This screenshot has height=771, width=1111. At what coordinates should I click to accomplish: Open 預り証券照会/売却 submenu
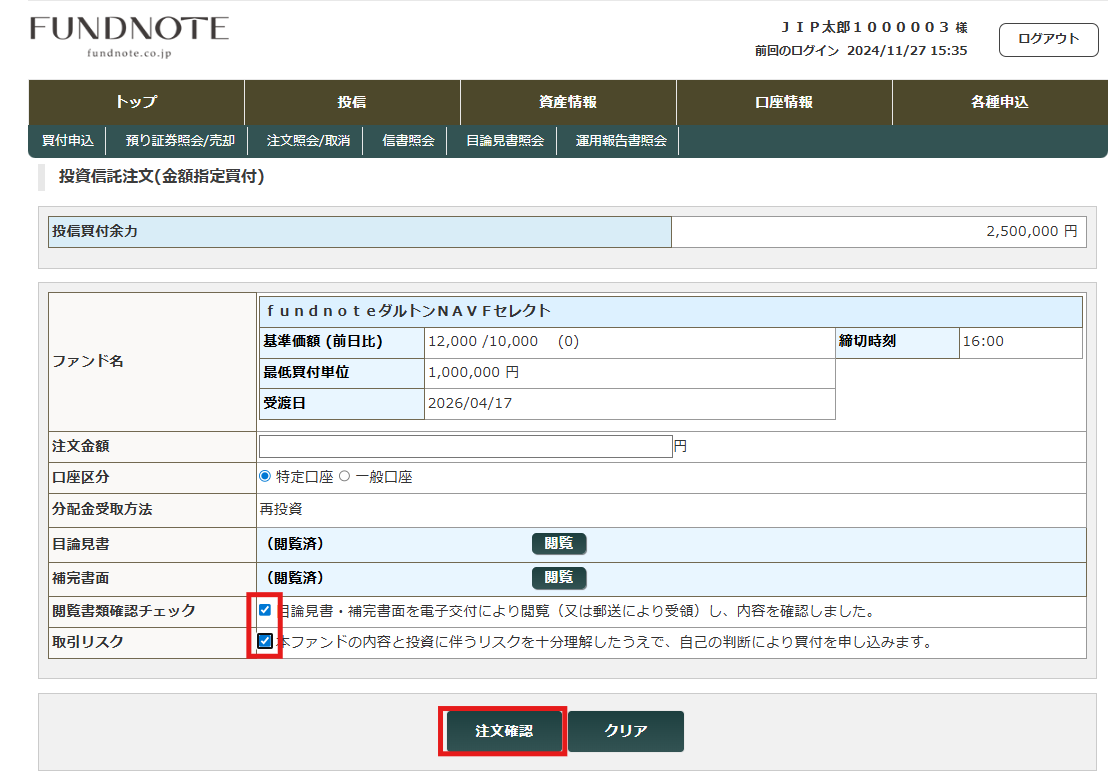coord(180,141)
